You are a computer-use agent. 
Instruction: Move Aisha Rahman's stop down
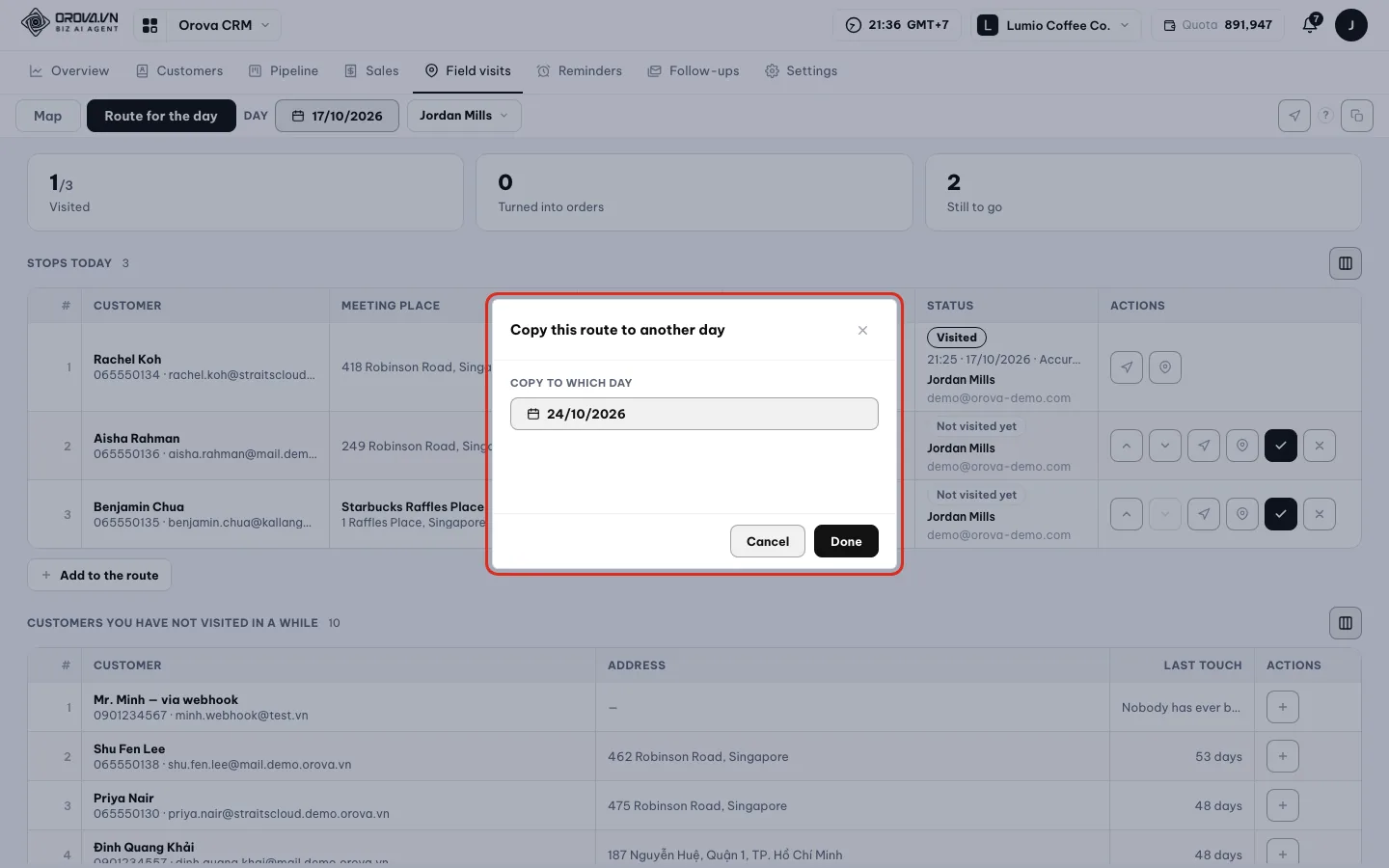[1165, 446]
